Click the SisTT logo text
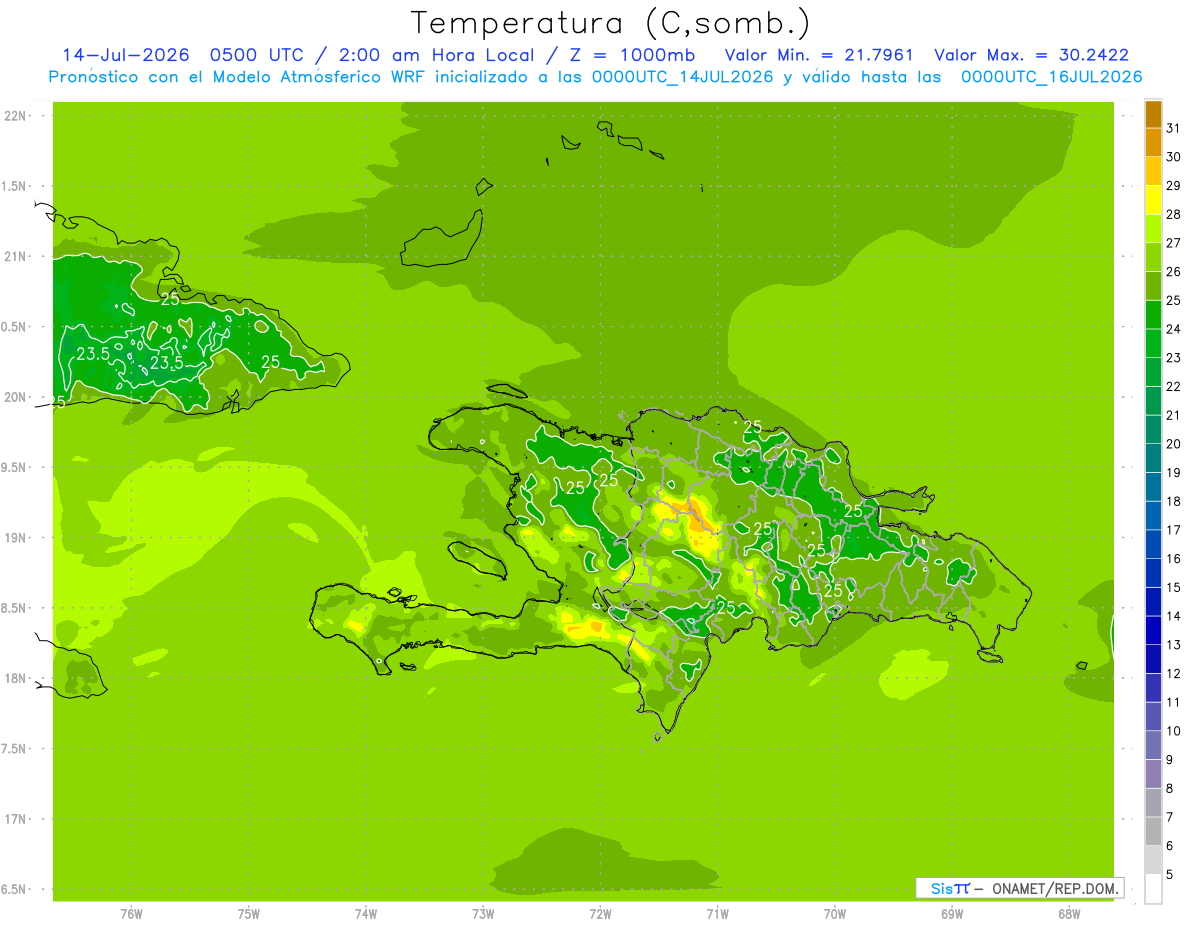 point(949,888)
